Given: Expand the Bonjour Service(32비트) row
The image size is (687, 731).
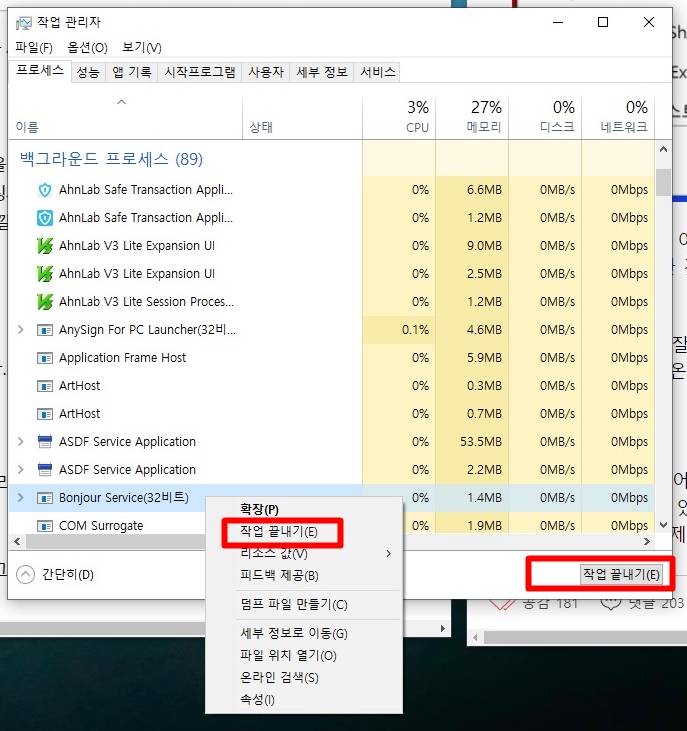Looking at the screenshot, I should point(21,497).
